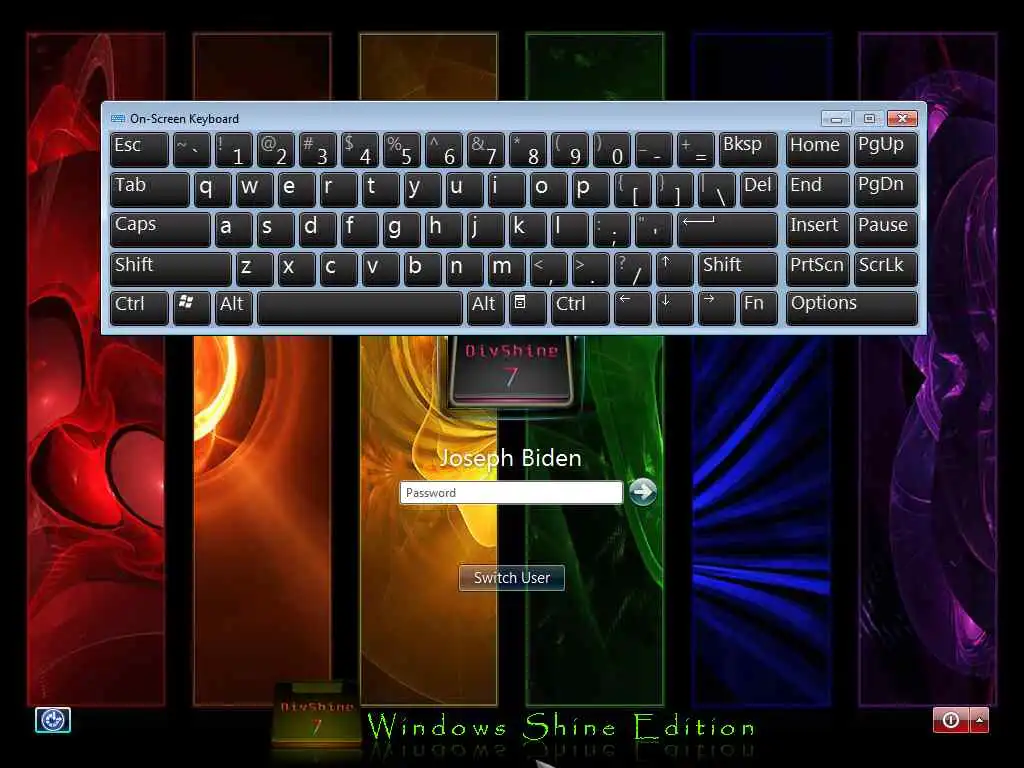Click the minus underscore key

[x=653, y=150]
